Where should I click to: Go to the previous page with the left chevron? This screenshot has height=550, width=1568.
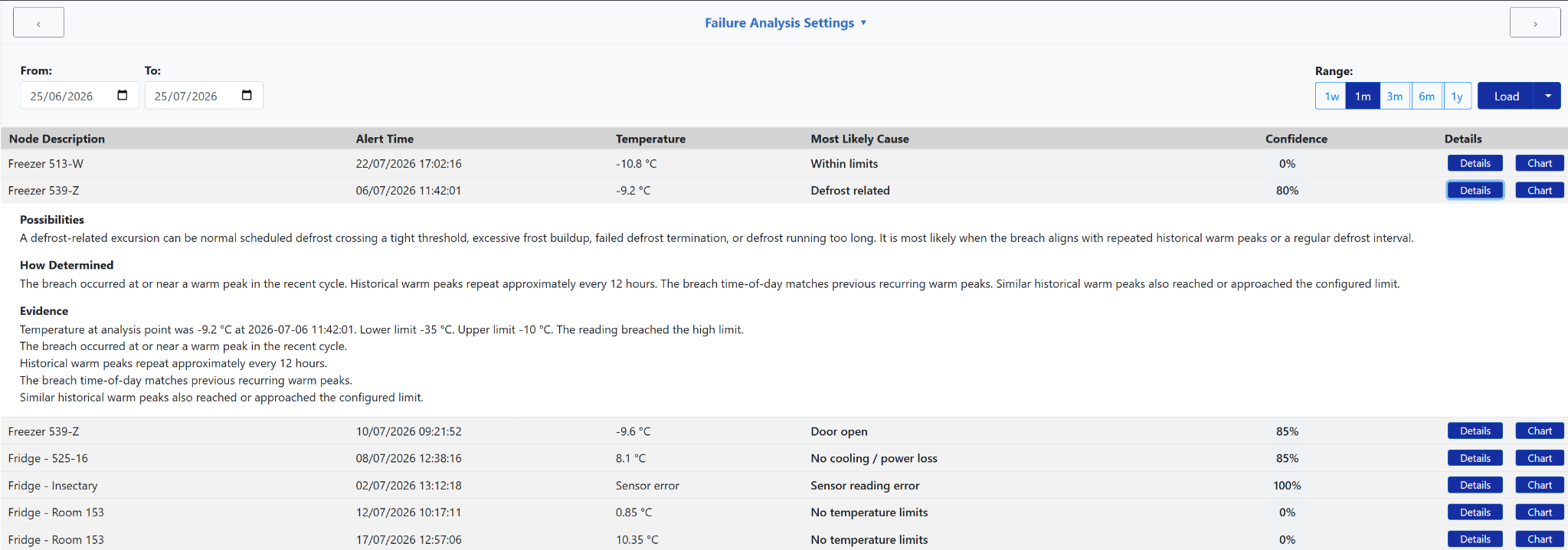click(38, 23)
